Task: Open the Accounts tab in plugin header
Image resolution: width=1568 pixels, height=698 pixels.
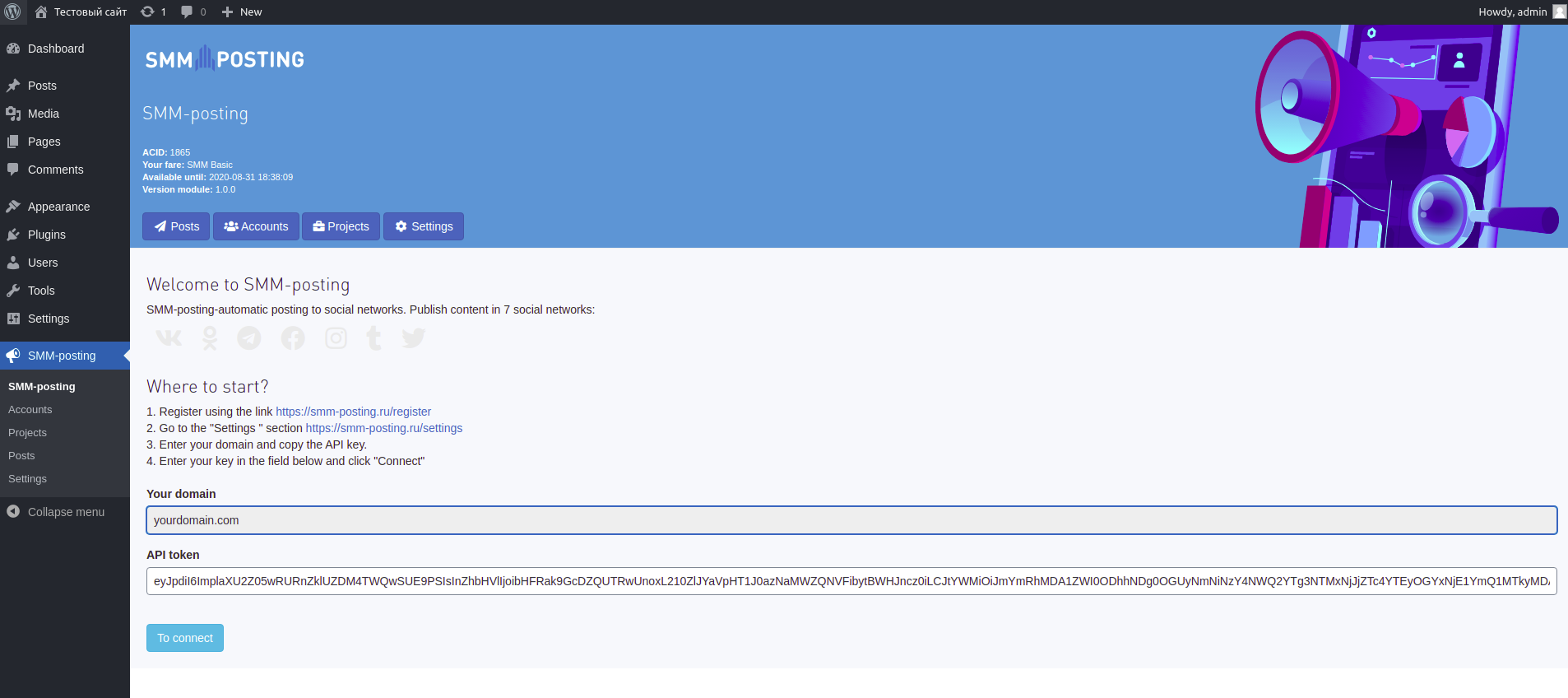Action: (256, 226)
